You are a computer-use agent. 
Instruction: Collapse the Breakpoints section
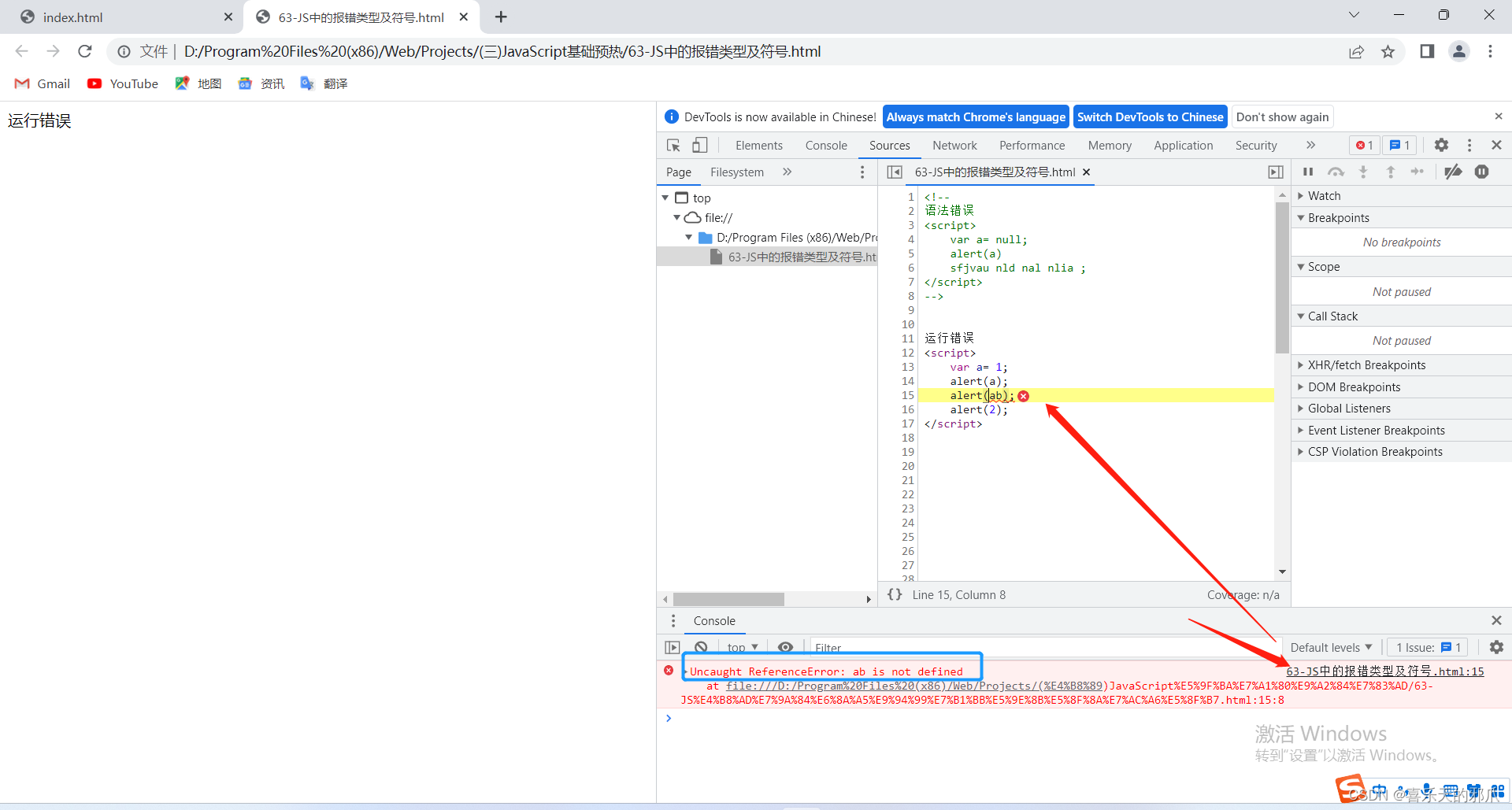pos(1401,218)
